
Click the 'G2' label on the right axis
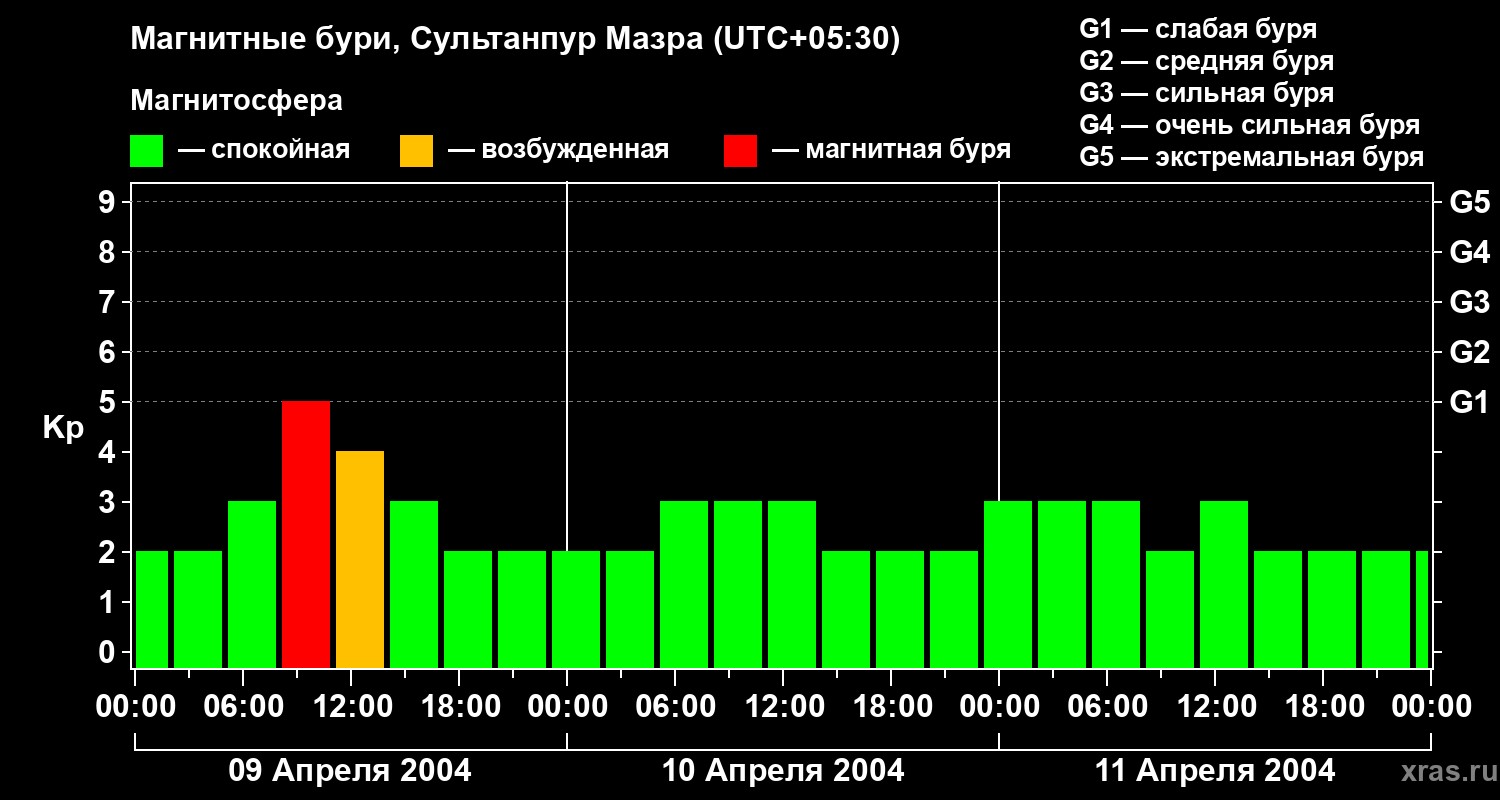pos(1470,352)
